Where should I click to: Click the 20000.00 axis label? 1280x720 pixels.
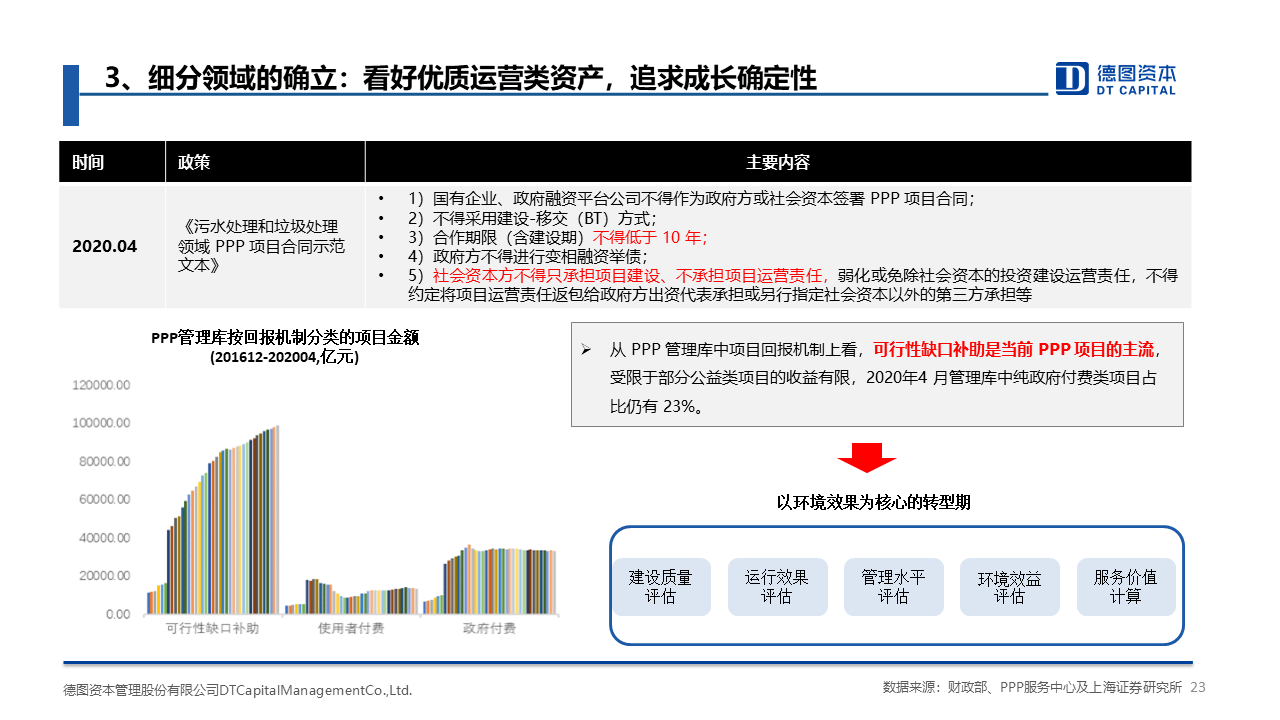tap(103, 576)
